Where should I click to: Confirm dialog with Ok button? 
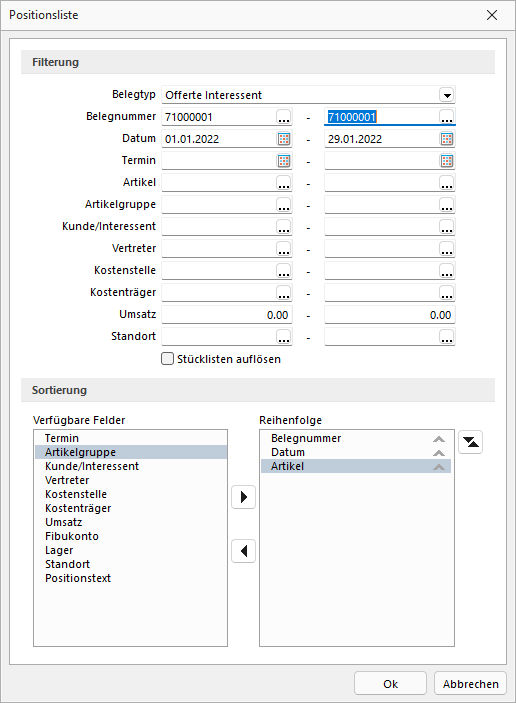click(x=390, y=684)
